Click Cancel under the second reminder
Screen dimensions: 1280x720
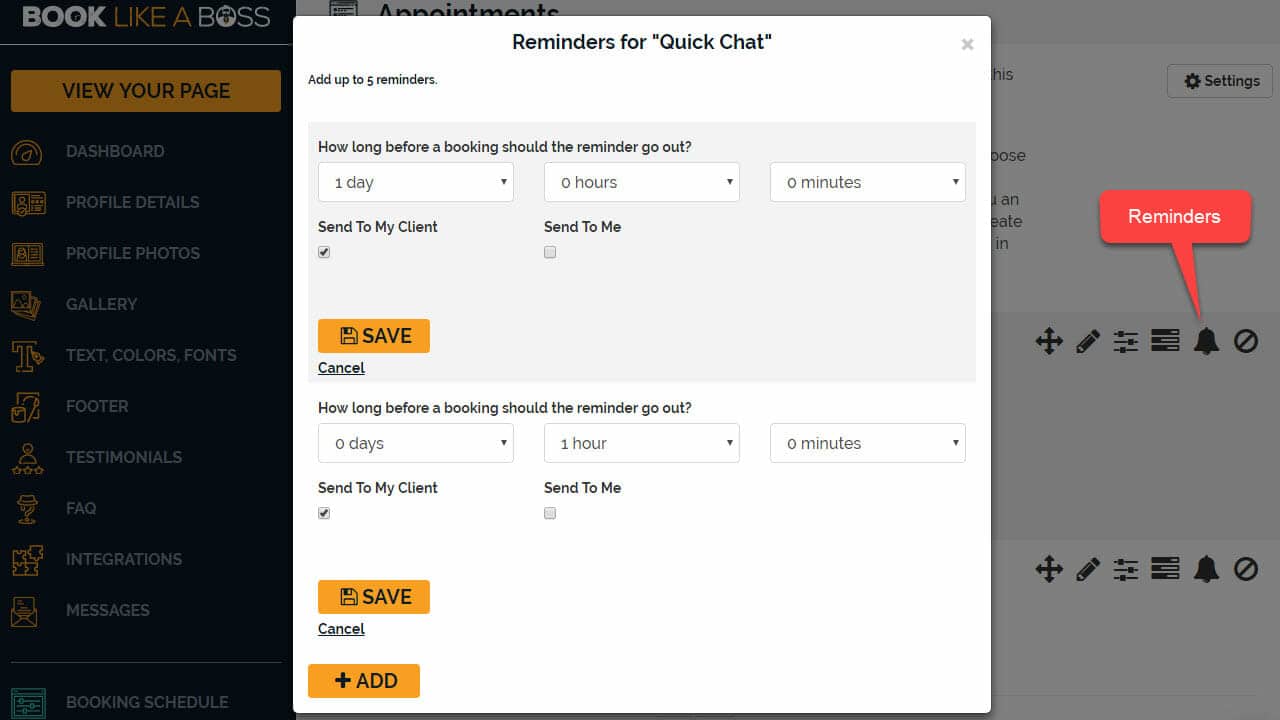click(x=340, y=629)
